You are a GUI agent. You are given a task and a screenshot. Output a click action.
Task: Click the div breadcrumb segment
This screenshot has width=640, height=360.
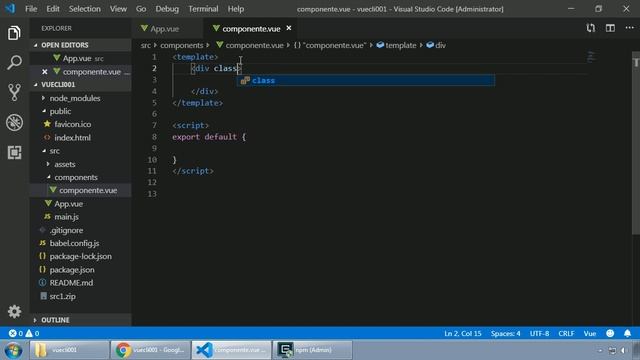436,45
